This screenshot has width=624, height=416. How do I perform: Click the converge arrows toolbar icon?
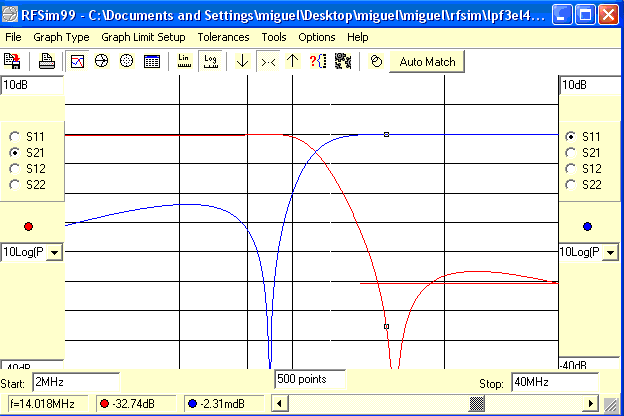[x=268, y=61]
